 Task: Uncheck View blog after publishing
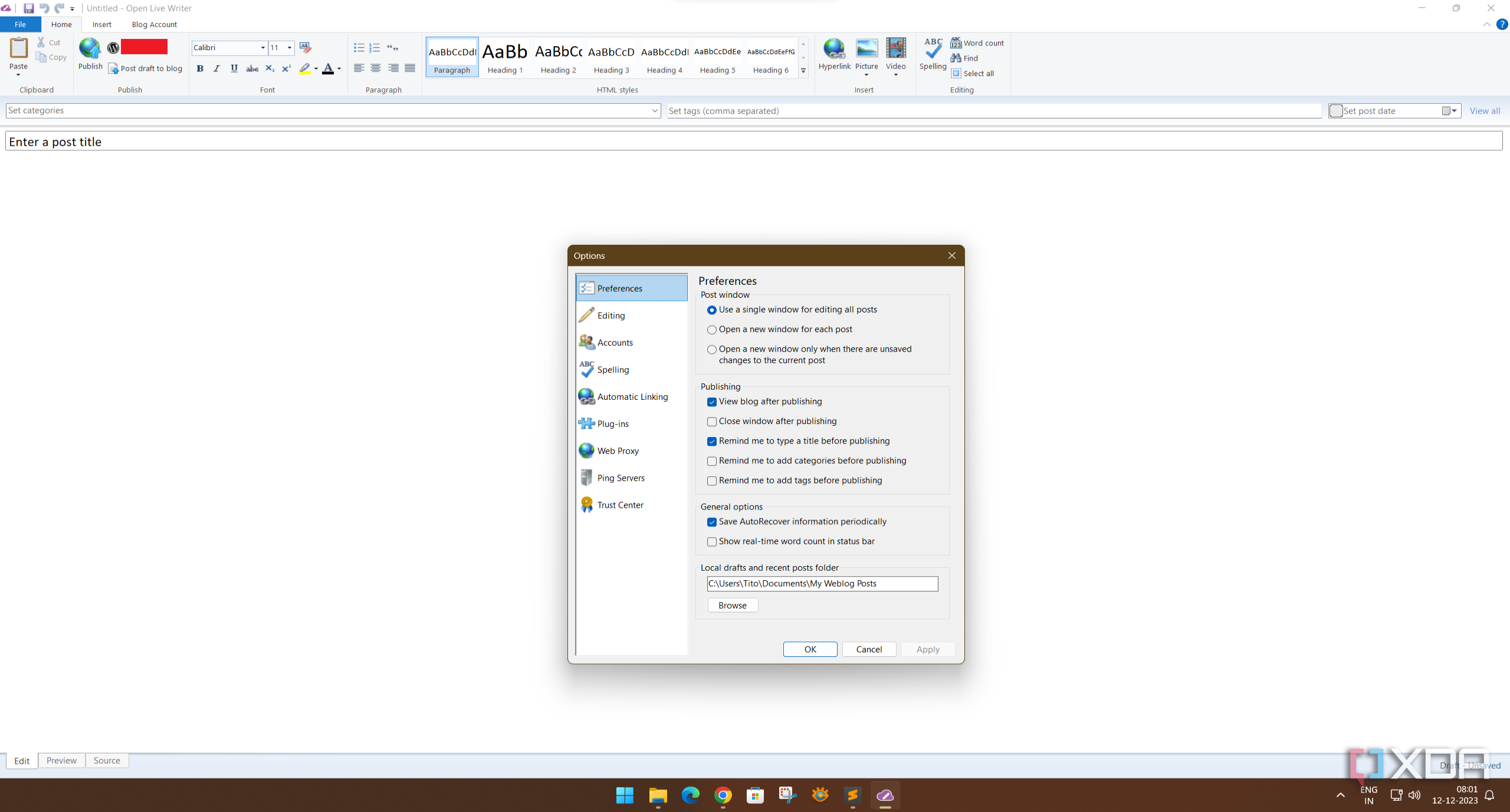(x=712, y=402)
